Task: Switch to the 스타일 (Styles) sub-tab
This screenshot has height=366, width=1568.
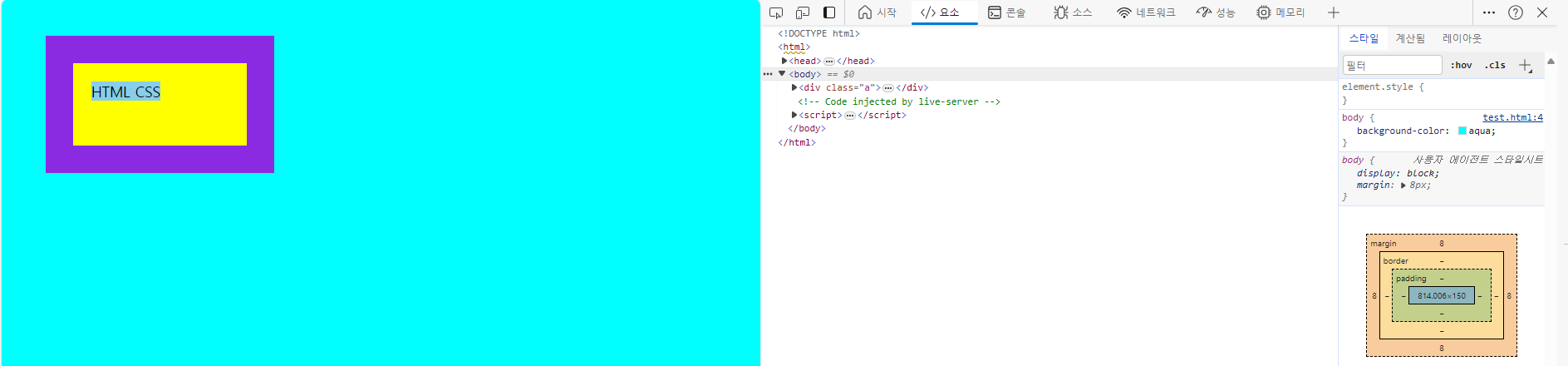Action: coord(1364,38)
